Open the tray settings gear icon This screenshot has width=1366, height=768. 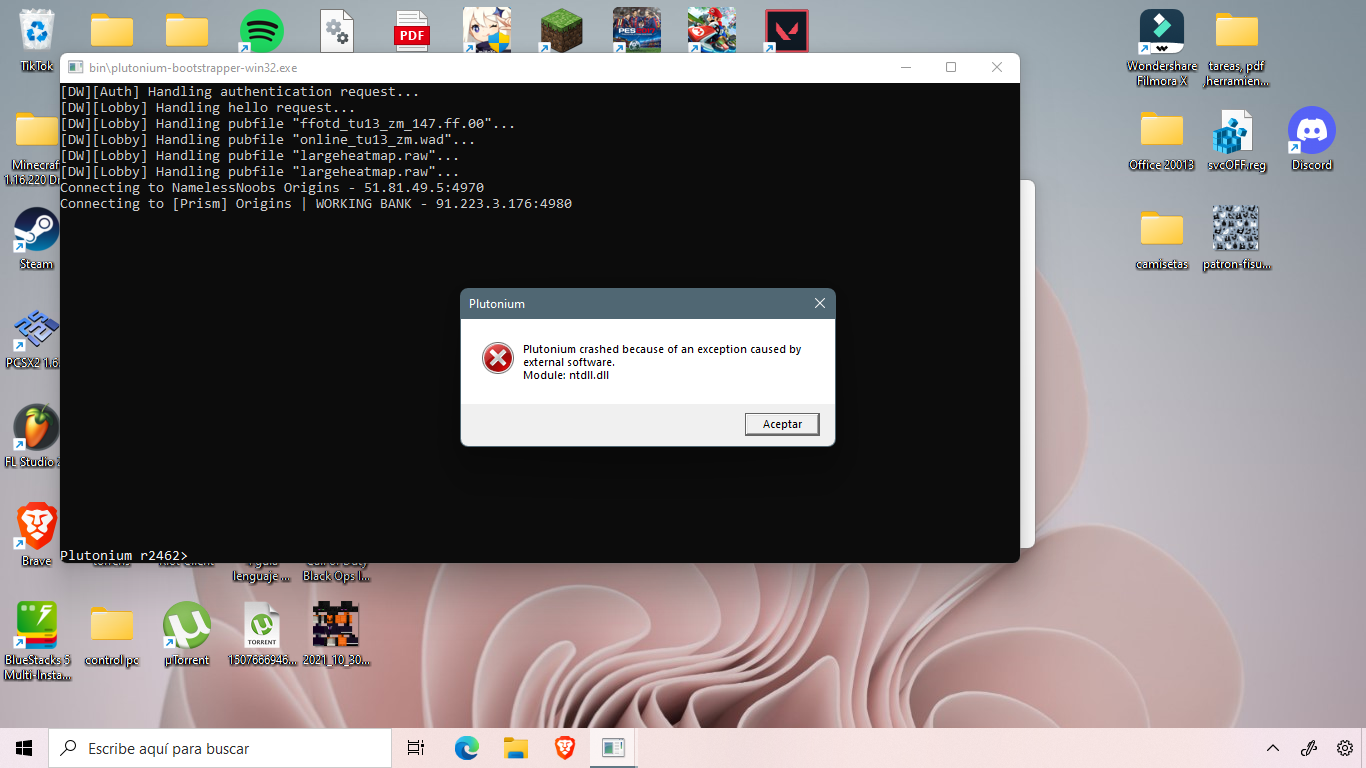click(1345, 748)
